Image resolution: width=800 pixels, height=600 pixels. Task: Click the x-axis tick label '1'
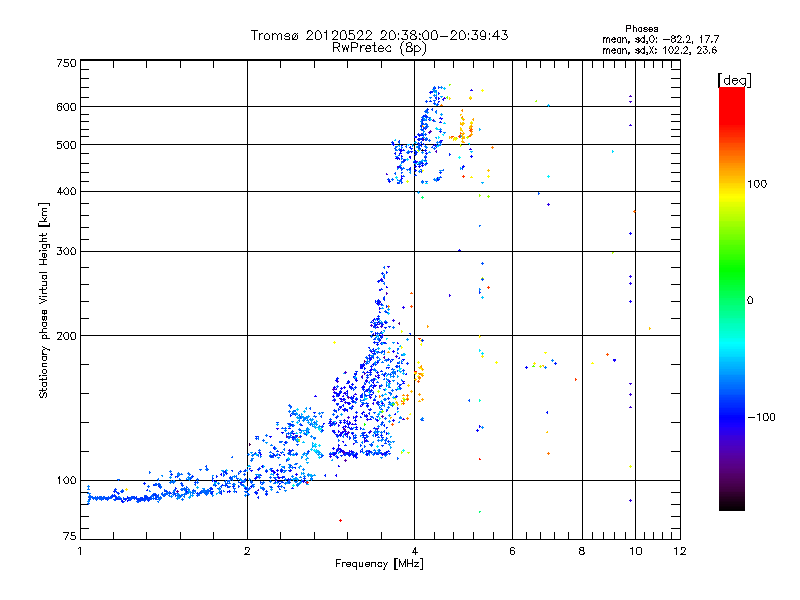80,551
